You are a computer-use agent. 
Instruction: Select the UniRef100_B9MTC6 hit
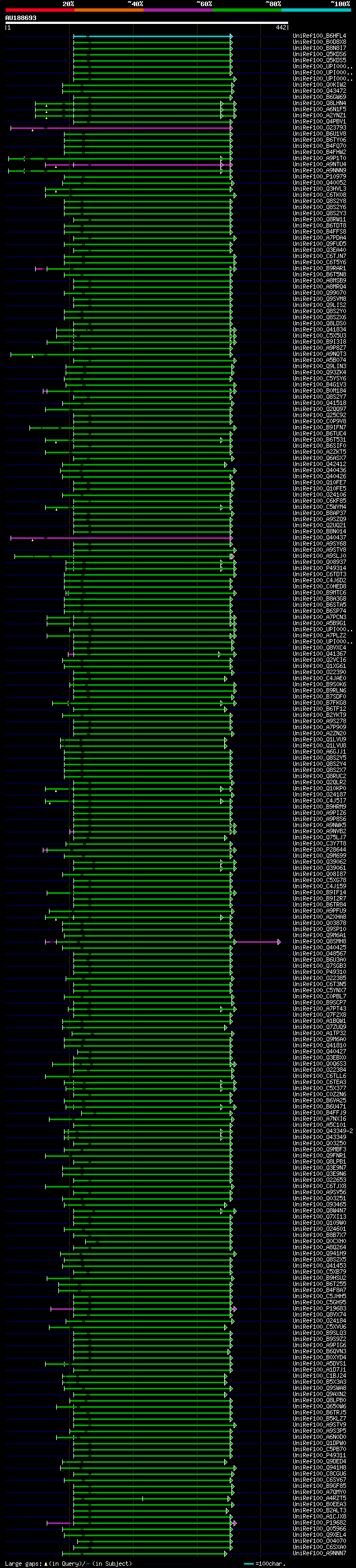(x=319, y=593)
